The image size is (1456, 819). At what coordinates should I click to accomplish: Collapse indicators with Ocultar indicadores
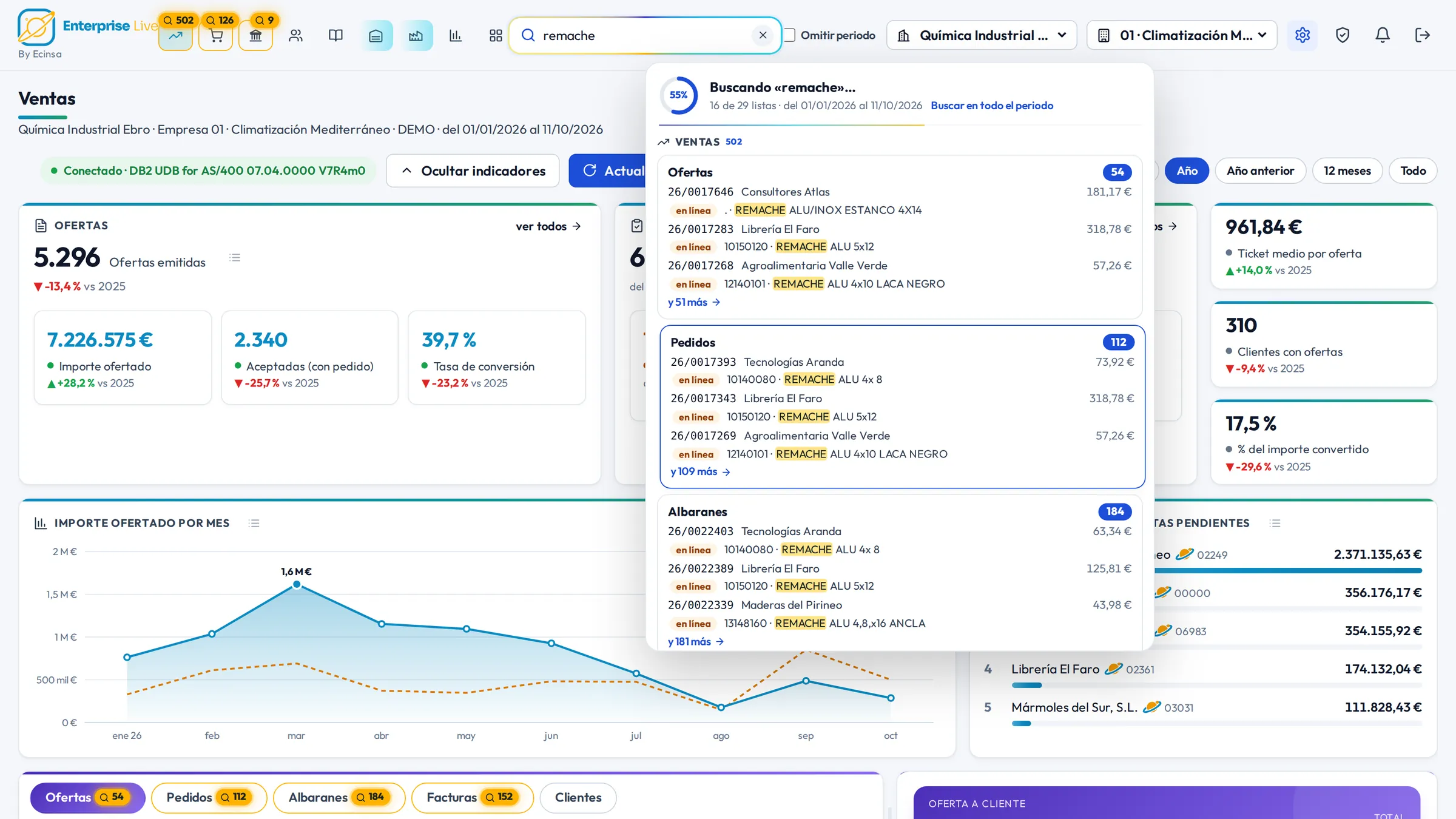click(x=473, y=170)
